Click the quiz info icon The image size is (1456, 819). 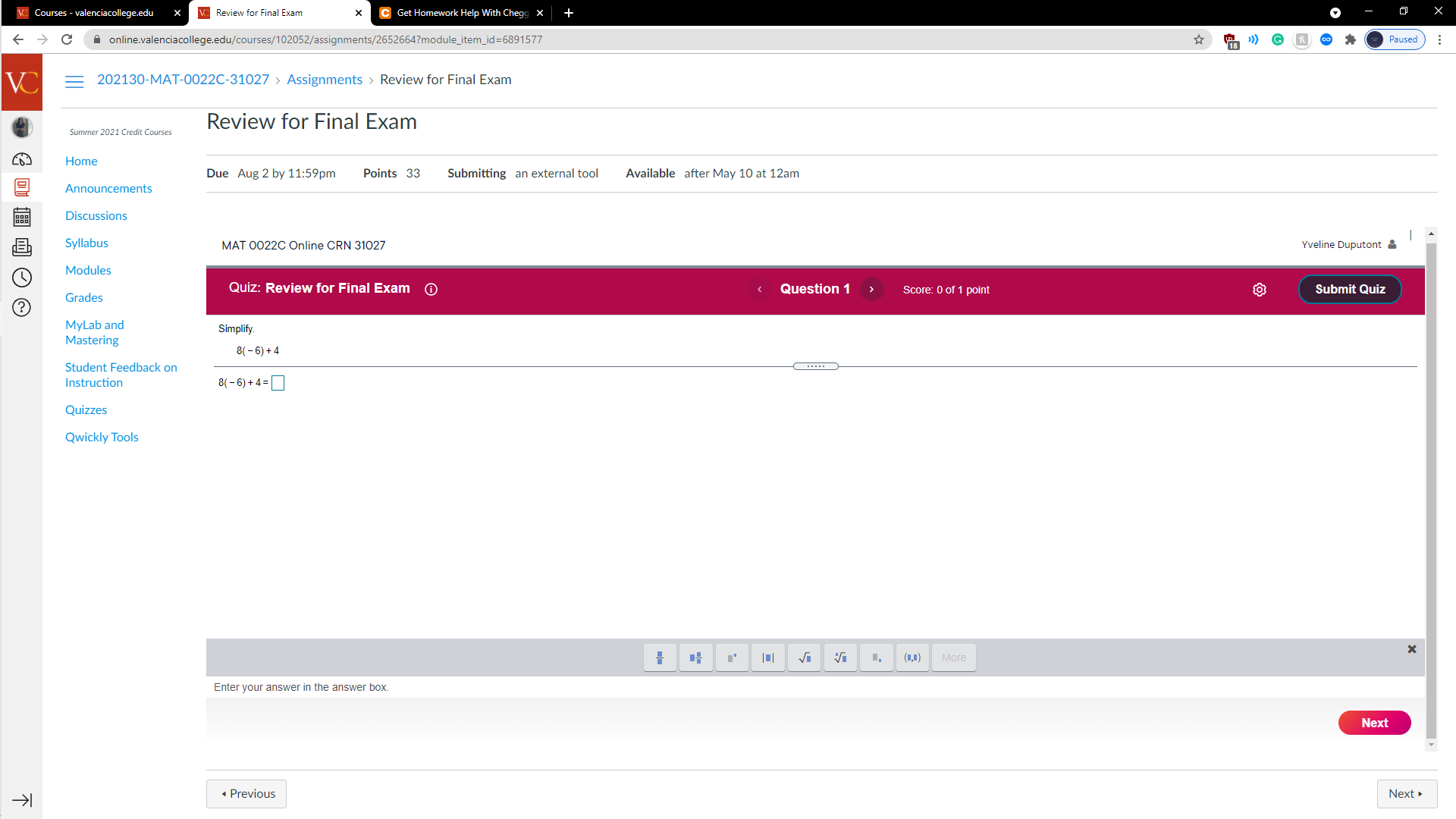[x=431, y=289]
